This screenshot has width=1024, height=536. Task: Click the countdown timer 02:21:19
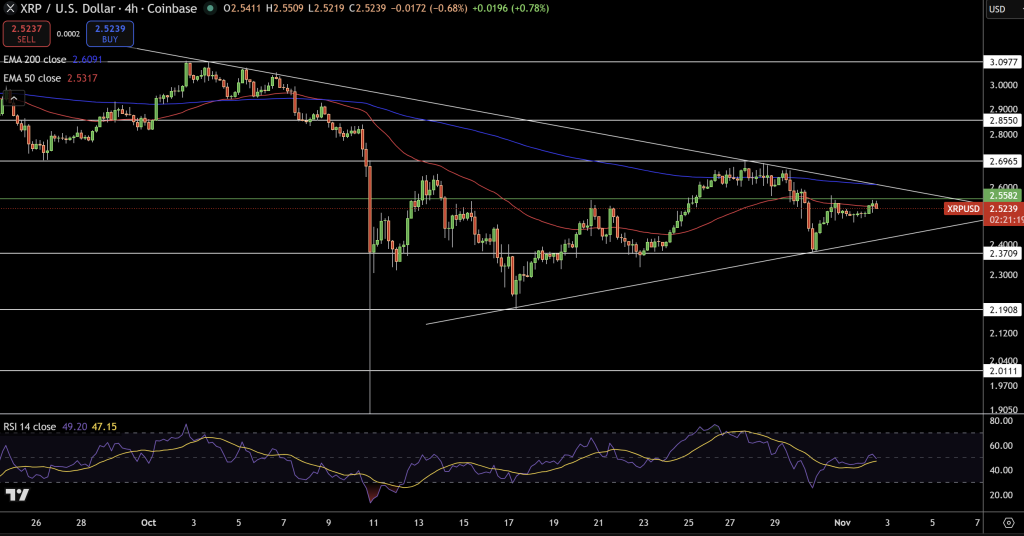[1006, 220]
